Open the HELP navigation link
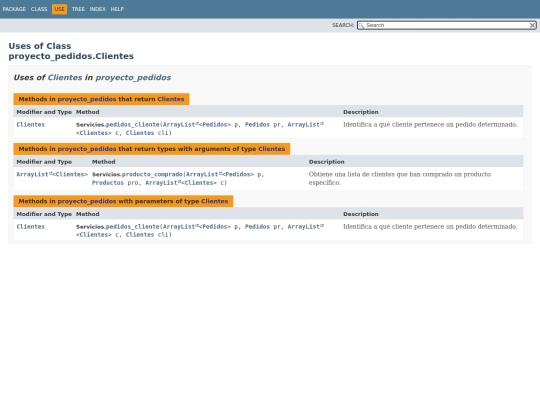The image size is (540, 405). (117, 9)
